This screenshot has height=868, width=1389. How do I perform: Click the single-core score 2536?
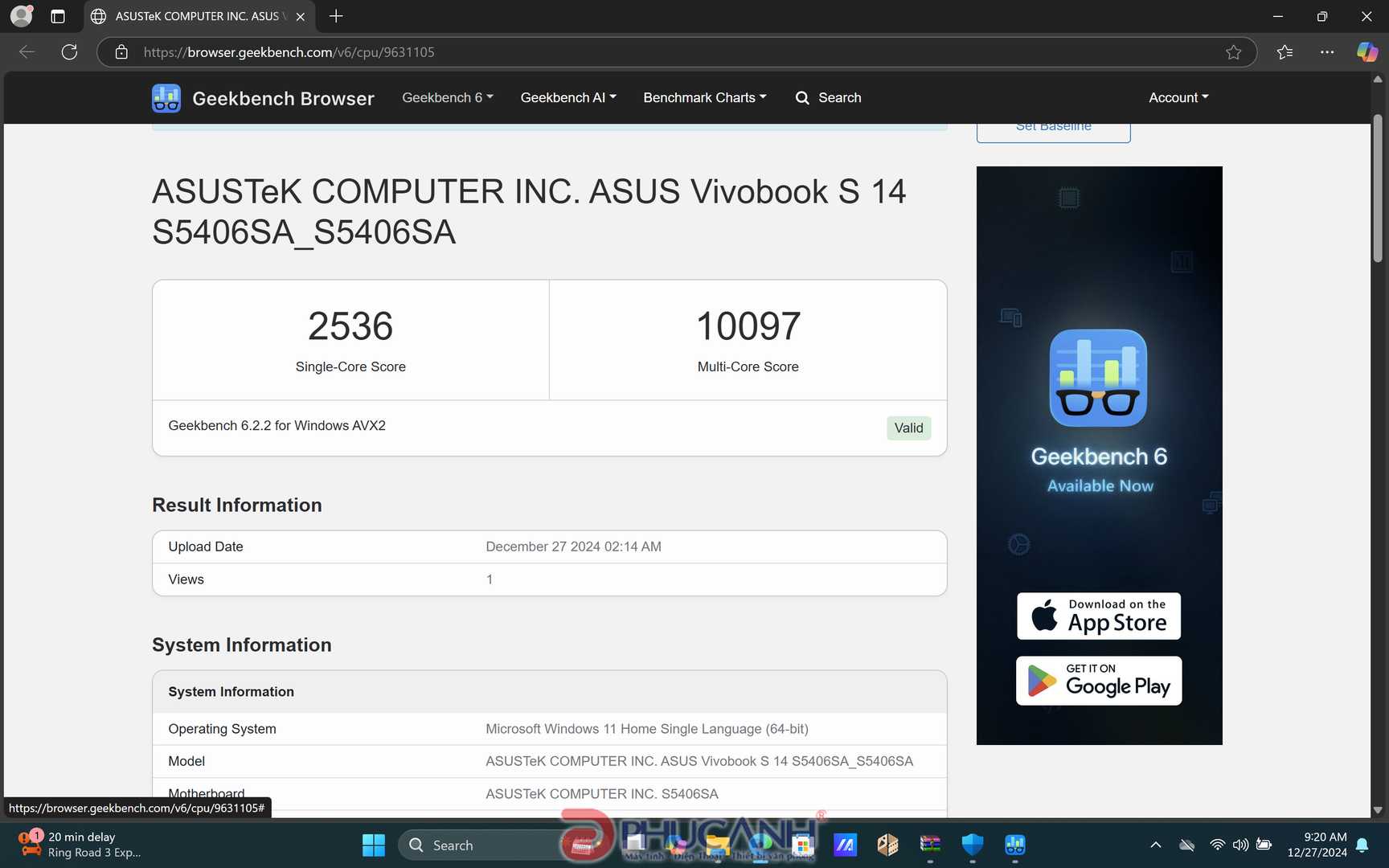point(350,325)
